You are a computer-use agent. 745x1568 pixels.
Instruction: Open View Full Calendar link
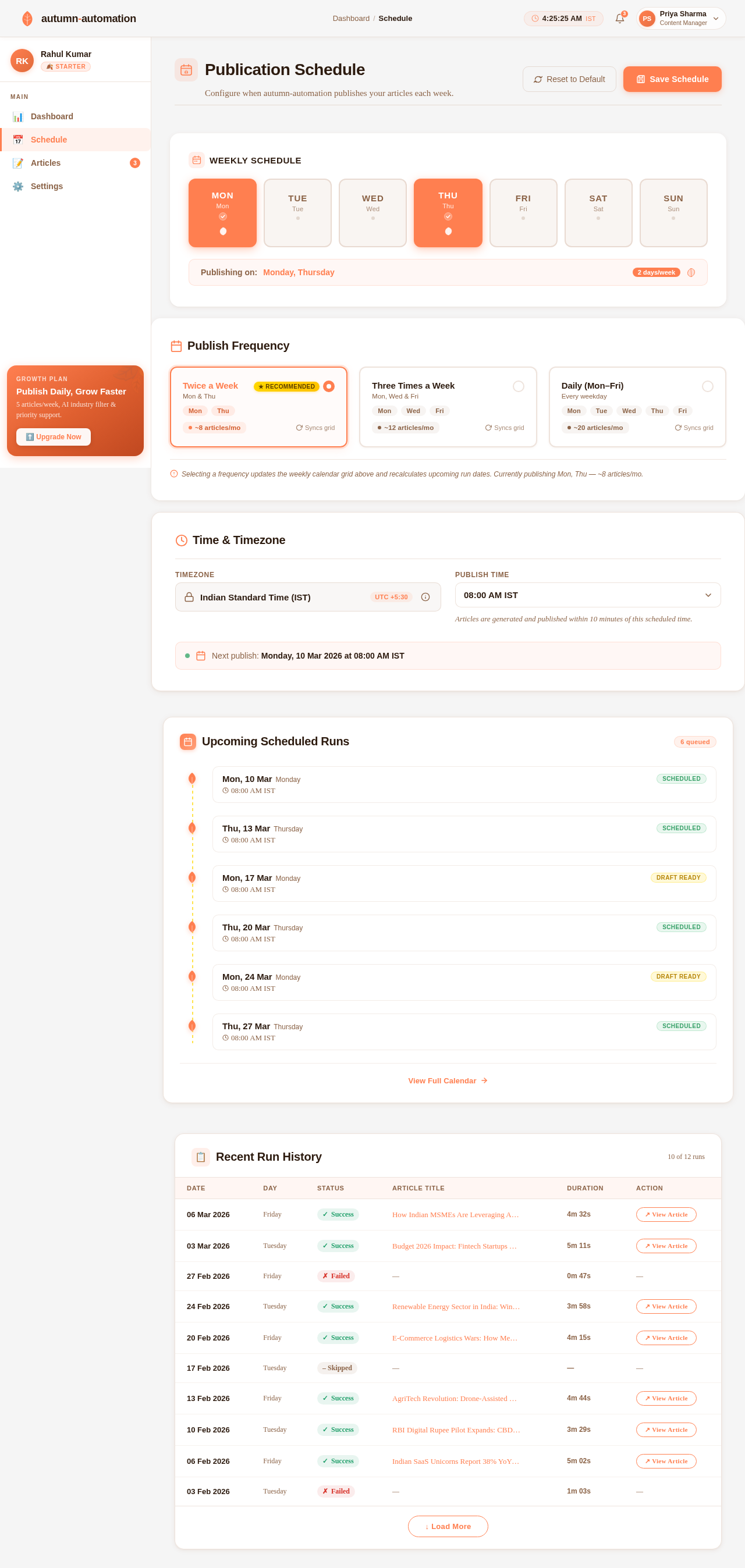pyautogui.click(x=448, y=1080)
